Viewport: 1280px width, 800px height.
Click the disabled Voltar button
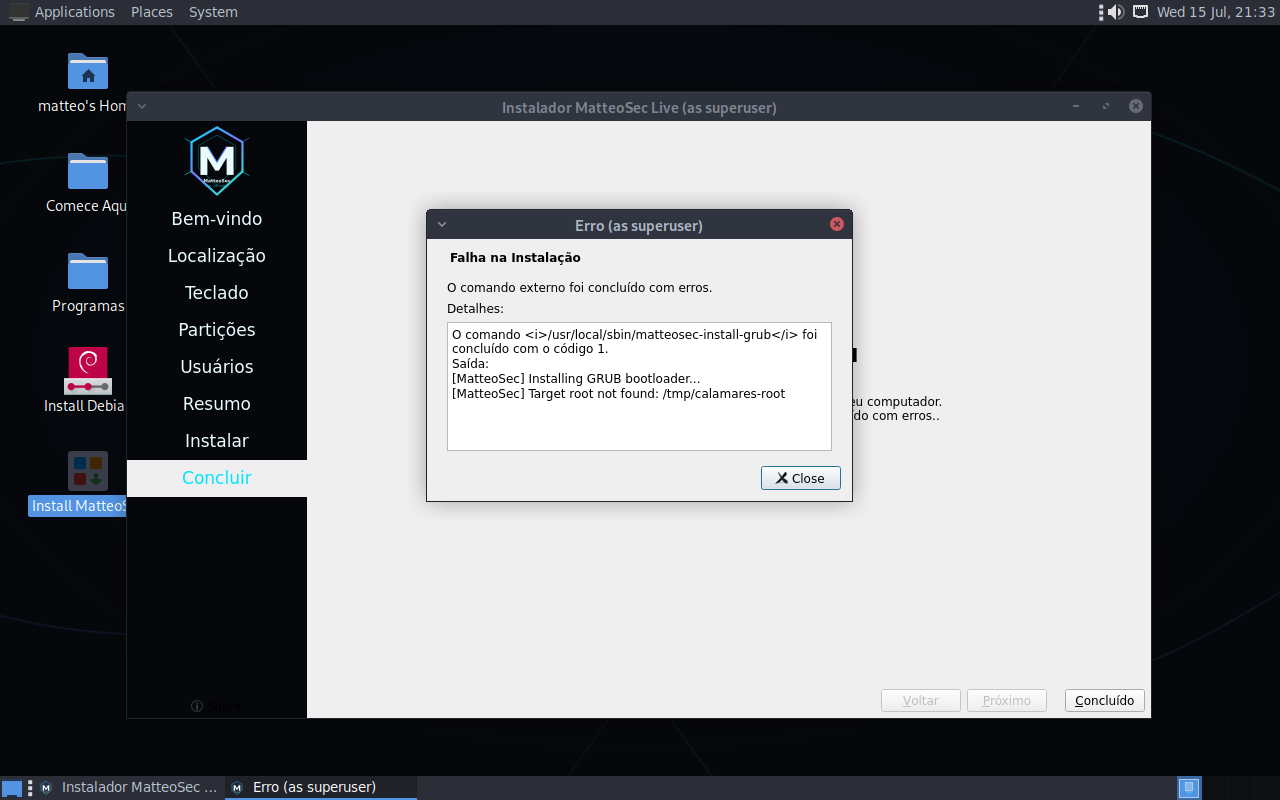pos(921,700)
